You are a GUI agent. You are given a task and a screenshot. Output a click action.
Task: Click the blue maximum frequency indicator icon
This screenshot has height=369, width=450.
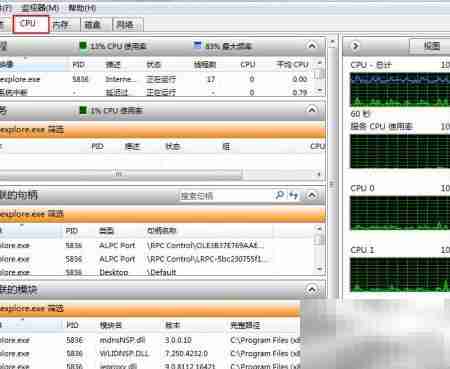tap(198, 45)
